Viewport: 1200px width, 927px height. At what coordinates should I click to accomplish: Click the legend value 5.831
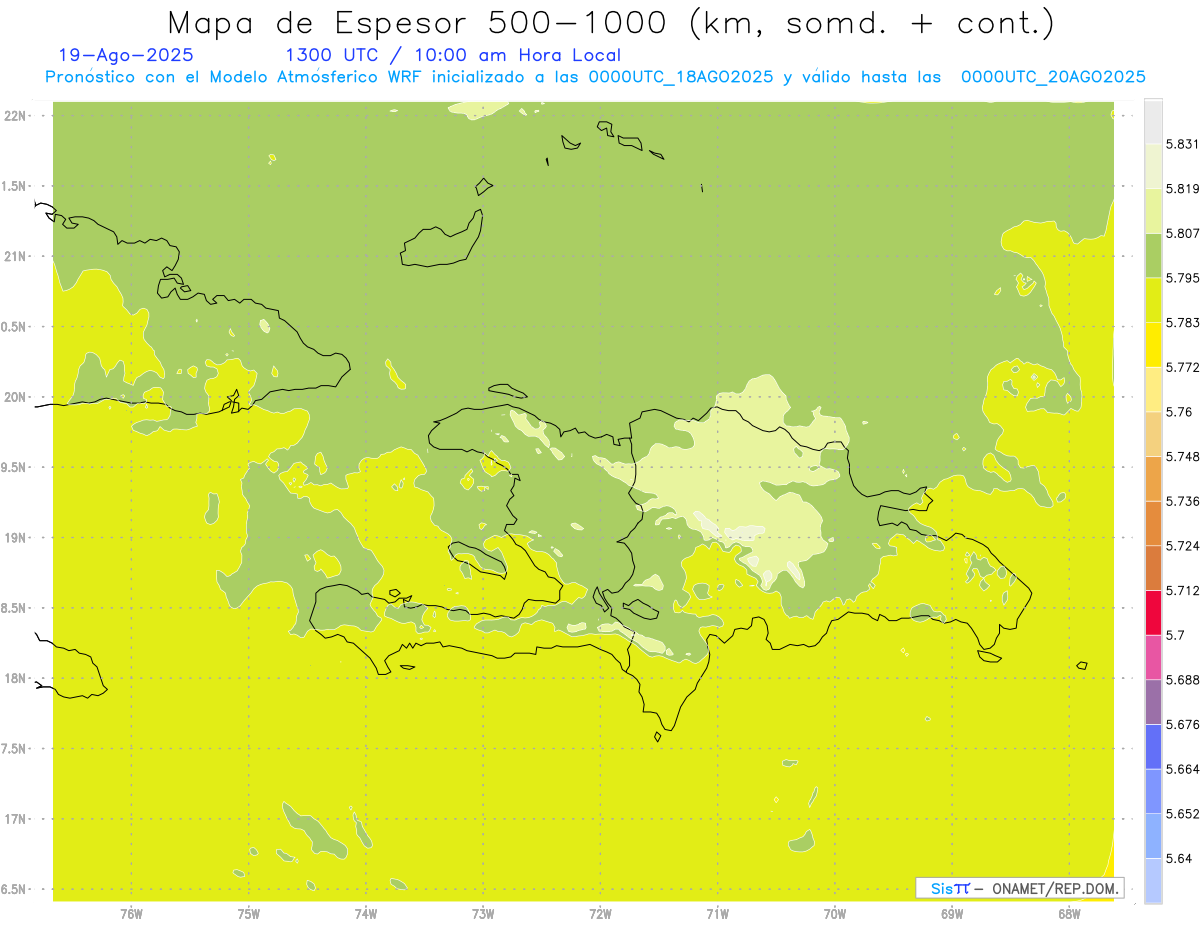tap(1182, 144)
